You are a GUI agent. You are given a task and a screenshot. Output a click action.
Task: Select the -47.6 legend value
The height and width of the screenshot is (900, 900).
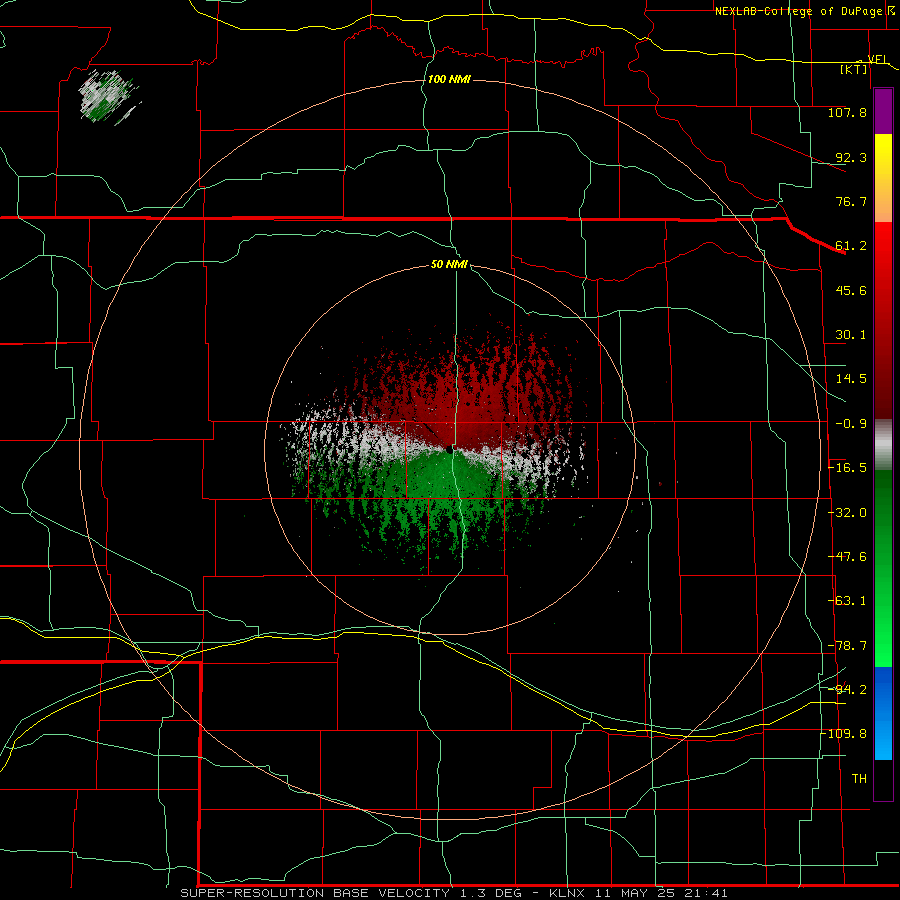coord(847,557)
